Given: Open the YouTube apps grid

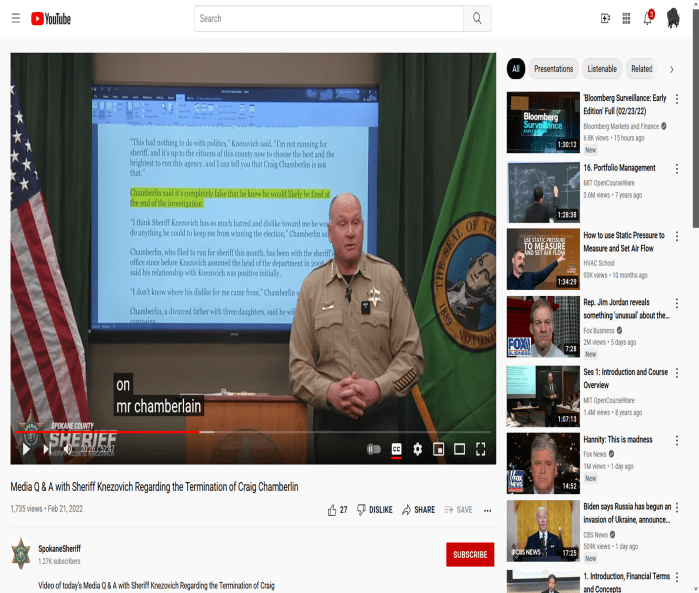Looking at the screenshot, I should click(x=626, y=18).
